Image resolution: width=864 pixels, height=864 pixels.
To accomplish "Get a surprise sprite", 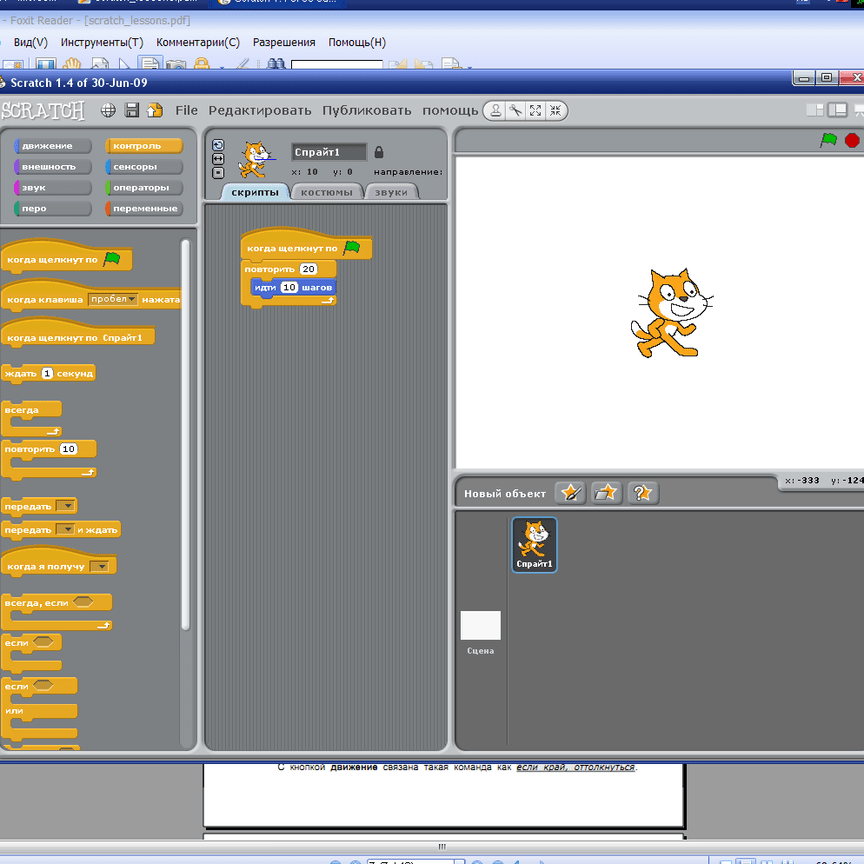I will [x=643, y=493].
